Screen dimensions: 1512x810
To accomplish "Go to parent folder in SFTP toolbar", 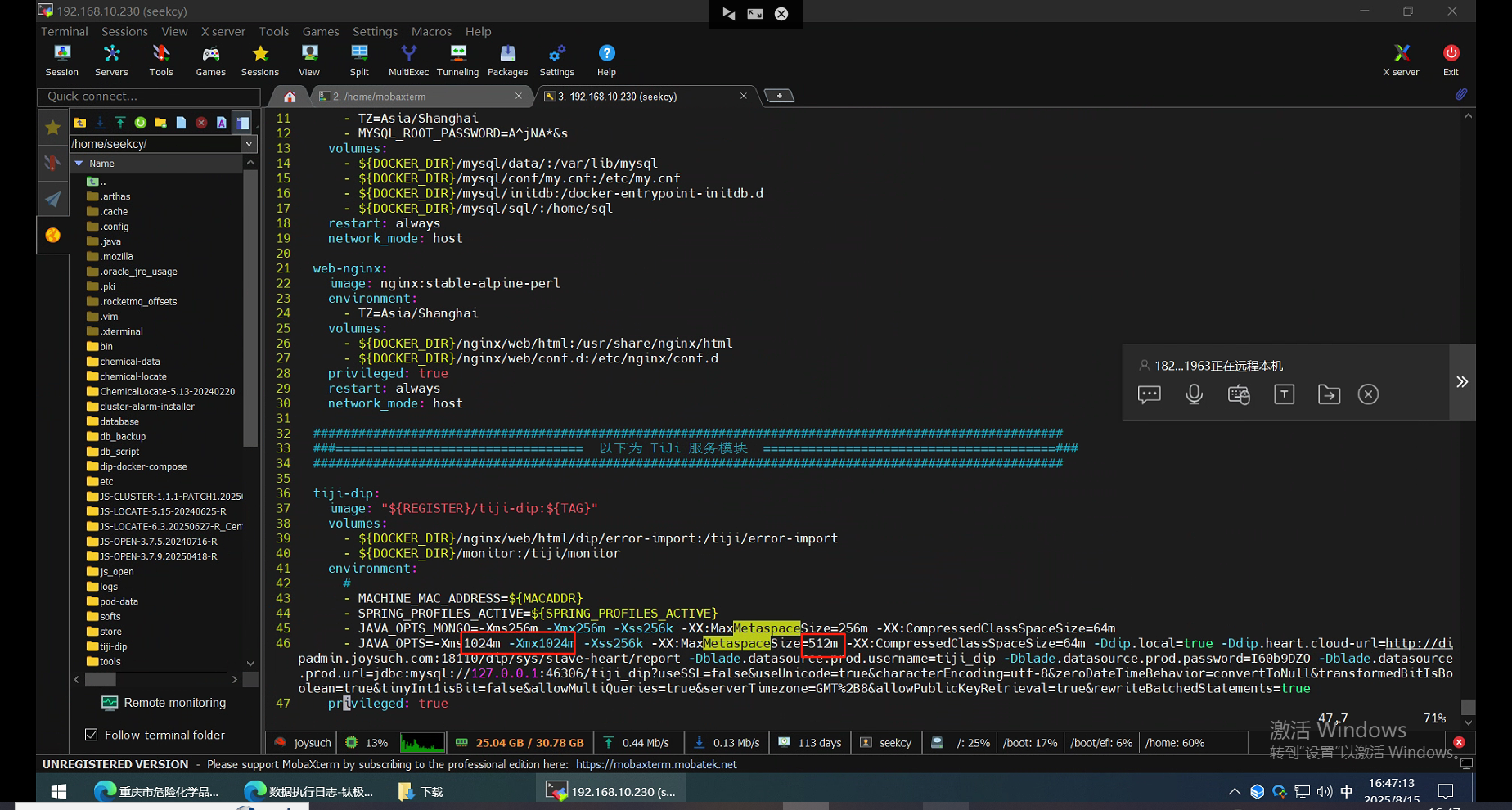I will (x=80, y=123).
